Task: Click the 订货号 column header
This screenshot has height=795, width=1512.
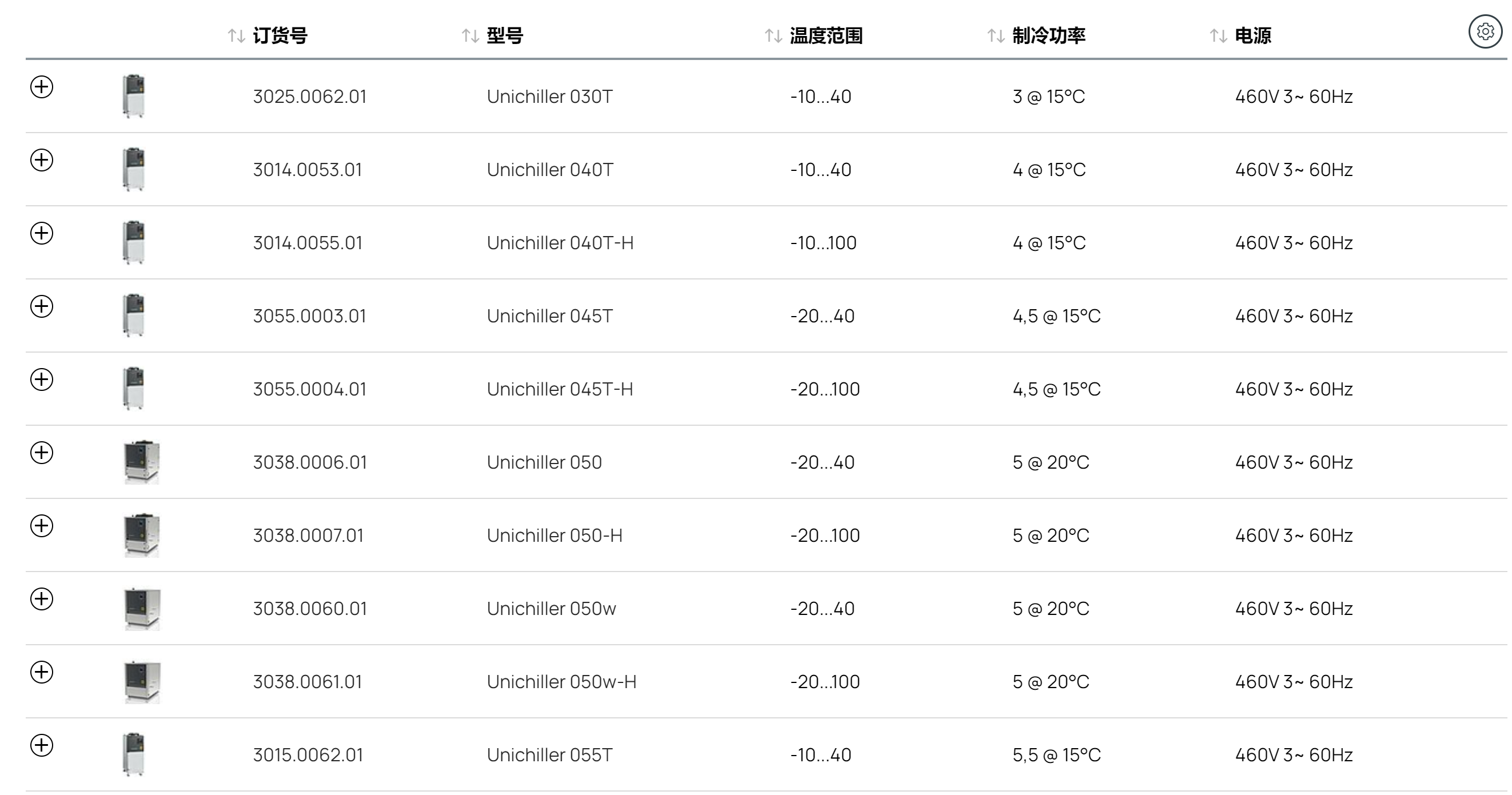Action: click(x=280, y=36)
